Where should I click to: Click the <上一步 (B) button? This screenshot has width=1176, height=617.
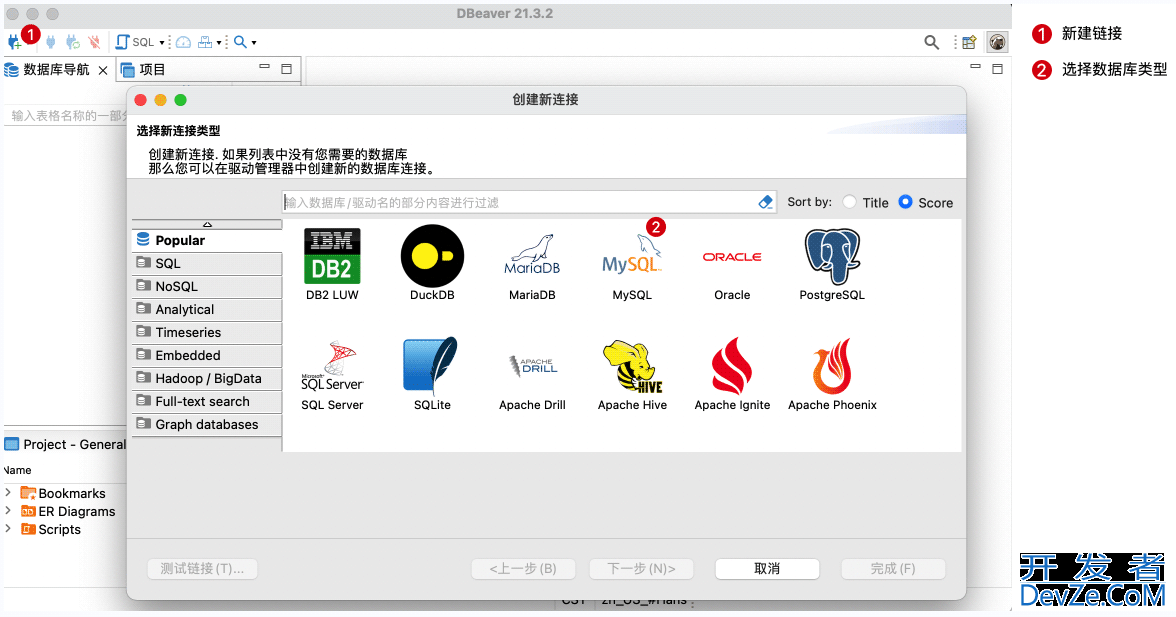524,568
